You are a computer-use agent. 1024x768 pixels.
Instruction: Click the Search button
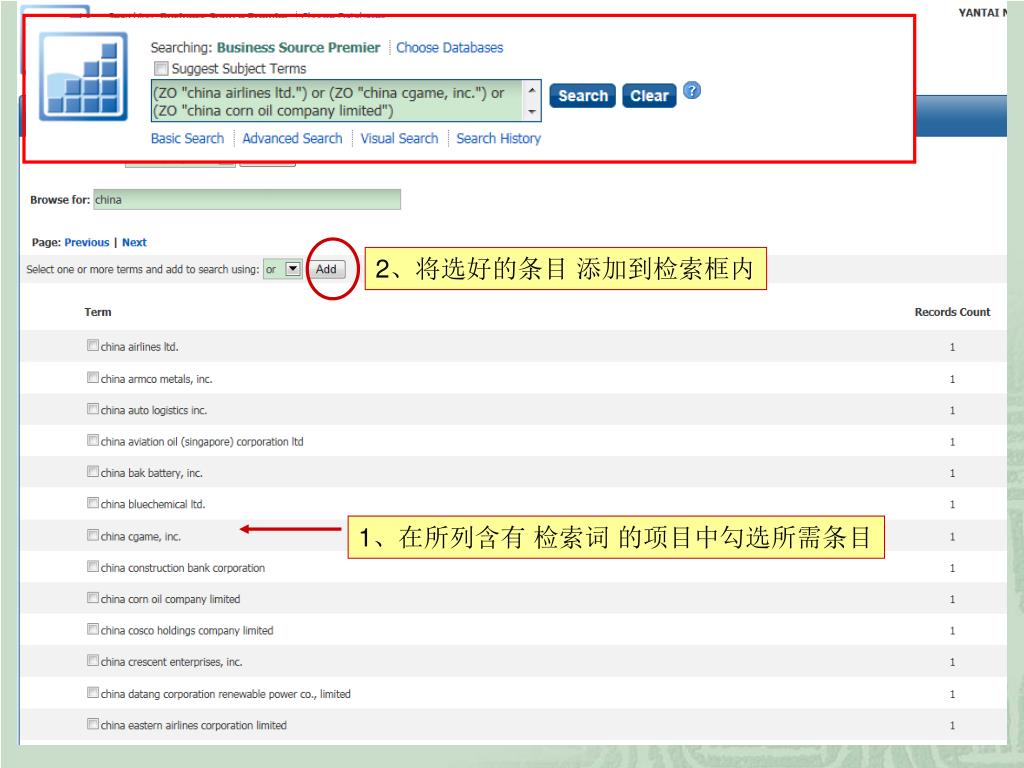click(x=583, y=96)
